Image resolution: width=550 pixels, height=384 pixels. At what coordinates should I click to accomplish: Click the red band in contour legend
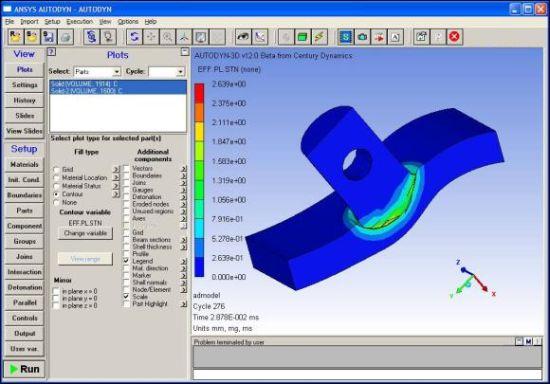coord(199,93)
